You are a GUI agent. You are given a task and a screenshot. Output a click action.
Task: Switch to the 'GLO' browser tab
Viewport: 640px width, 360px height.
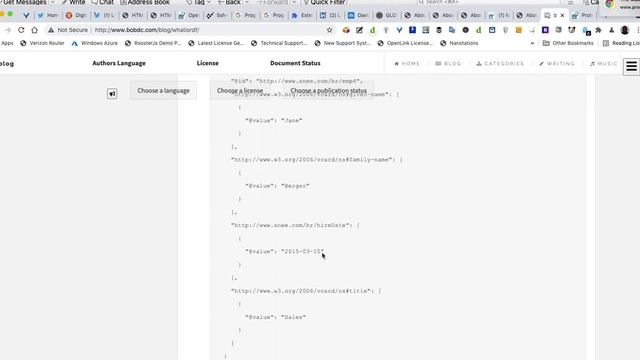pos(387,15)
